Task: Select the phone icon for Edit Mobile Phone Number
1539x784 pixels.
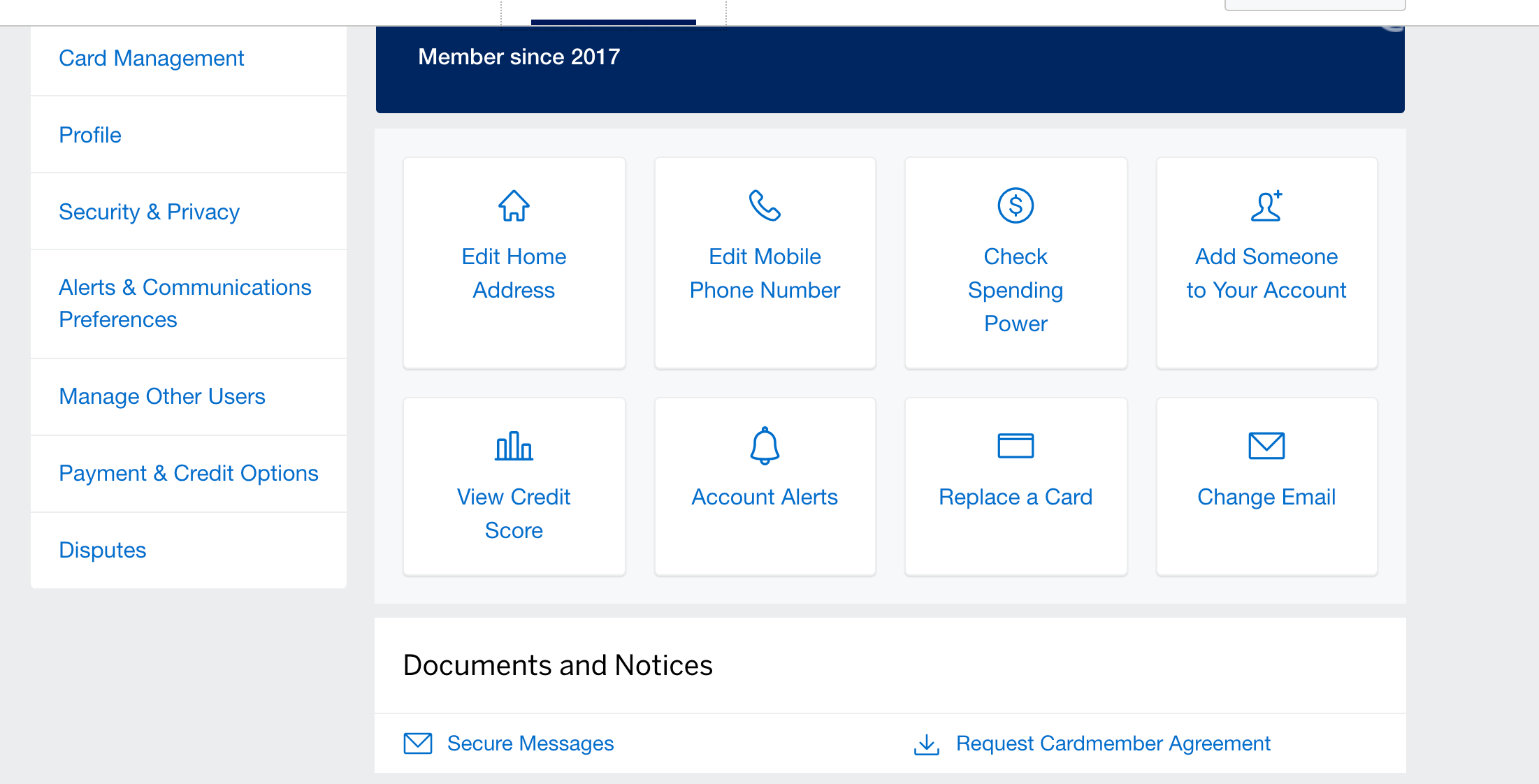Action: tap(765, 205)
